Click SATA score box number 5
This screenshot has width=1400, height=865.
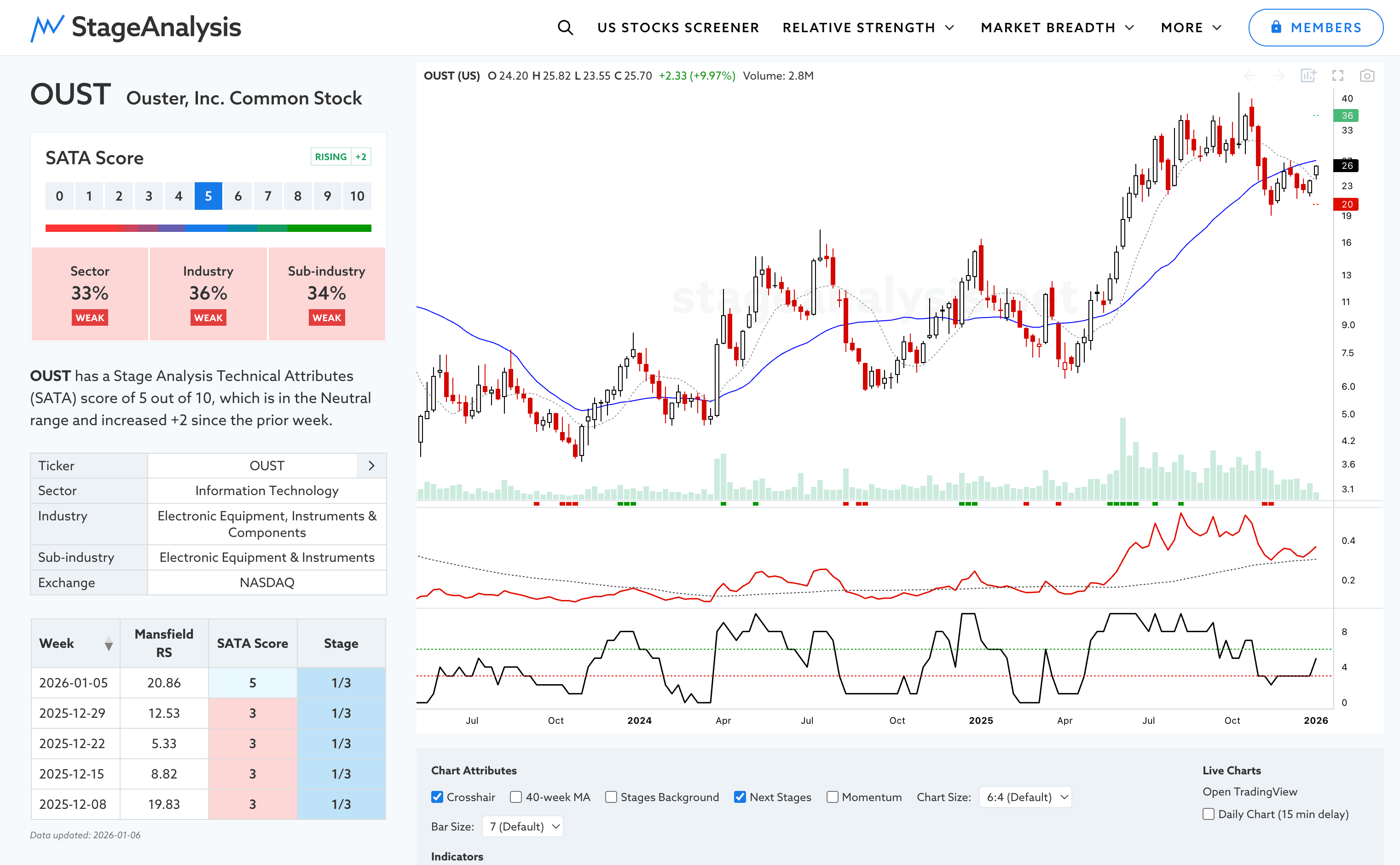click(208, 196)
